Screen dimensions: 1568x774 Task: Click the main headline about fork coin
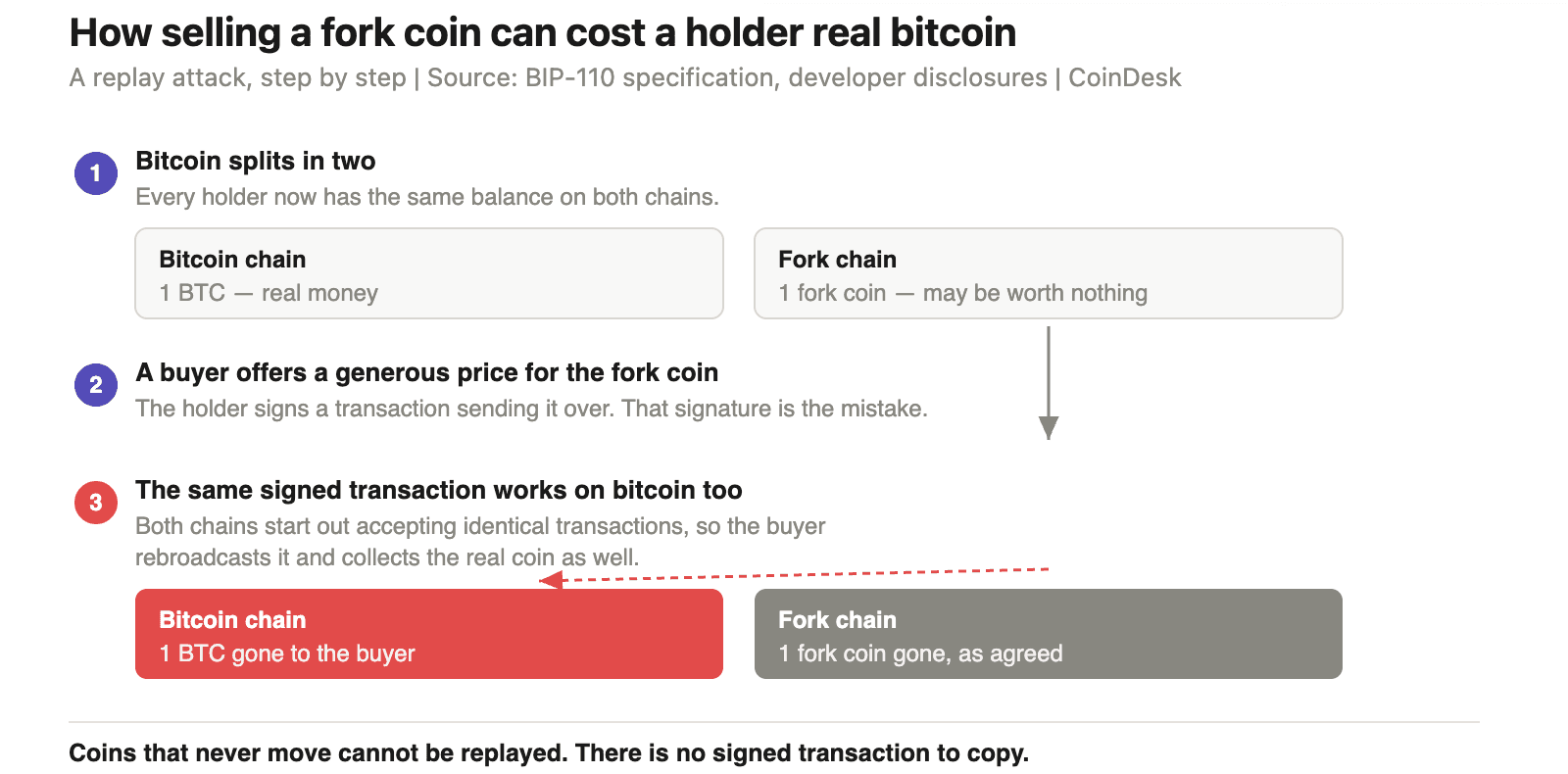coord(543,33)
